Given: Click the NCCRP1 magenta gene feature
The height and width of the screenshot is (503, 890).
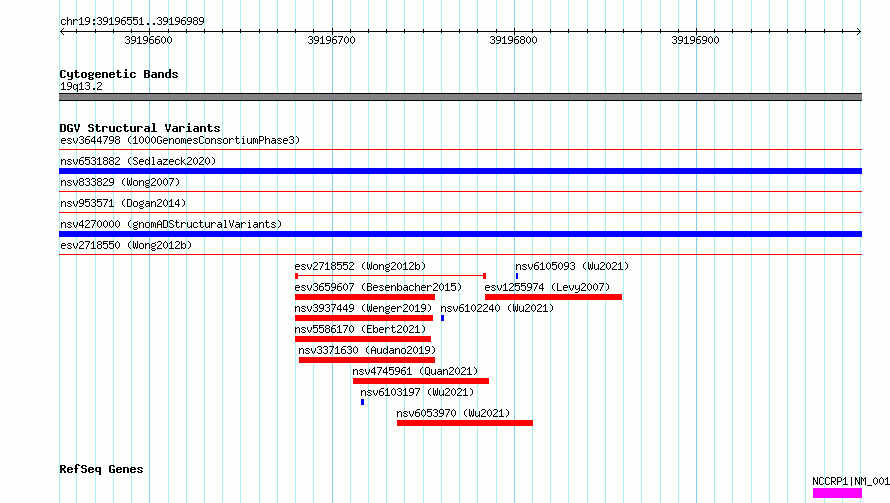Looking at the screenshot, I should click(837, 493).
